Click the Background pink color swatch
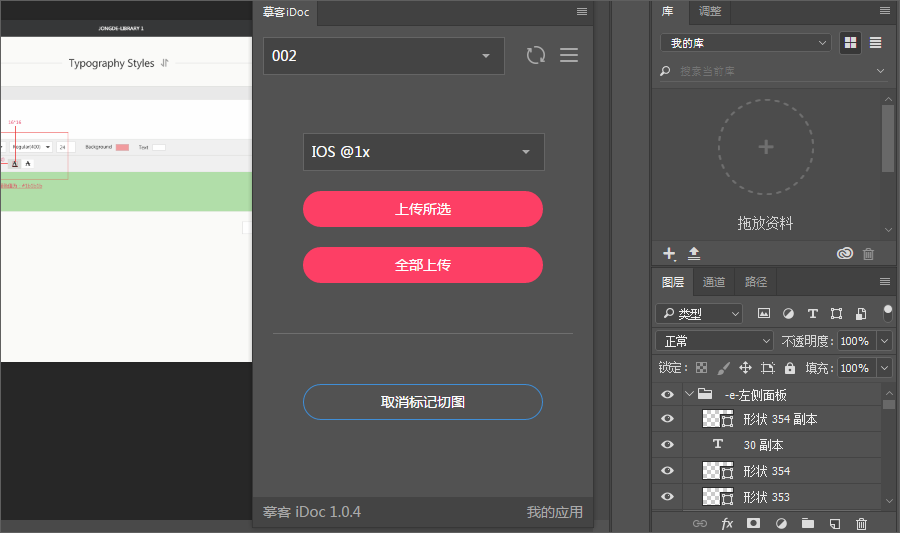The height and width of the screenshot is (533, 900). tap(122, 147)
